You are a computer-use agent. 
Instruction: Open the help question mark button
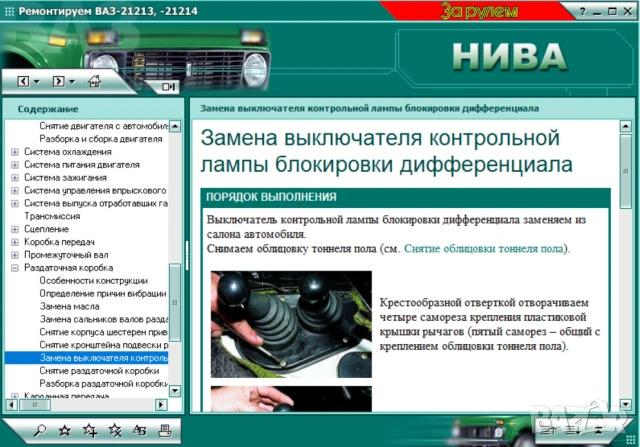coord(583,11)
